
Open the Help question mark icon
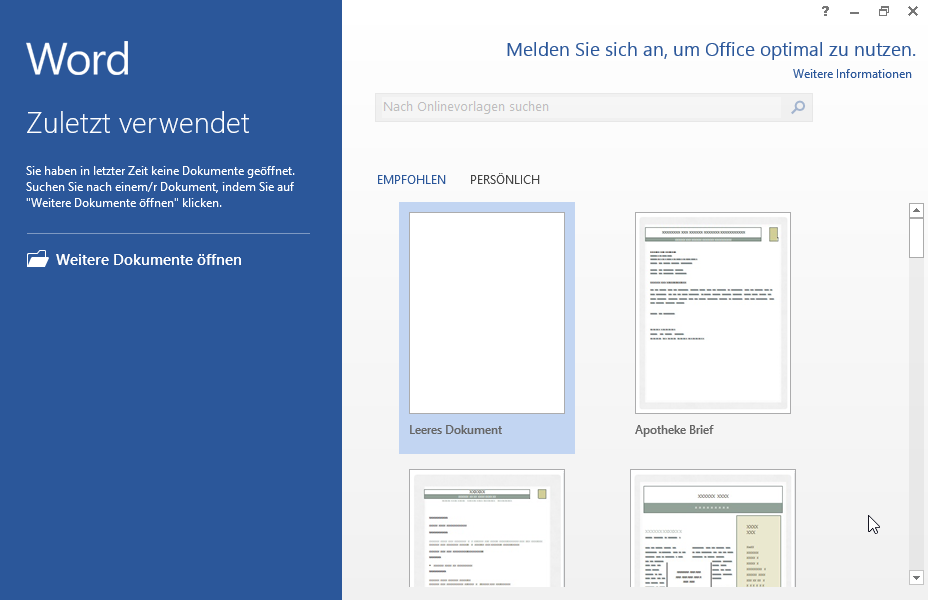point(825,11)
